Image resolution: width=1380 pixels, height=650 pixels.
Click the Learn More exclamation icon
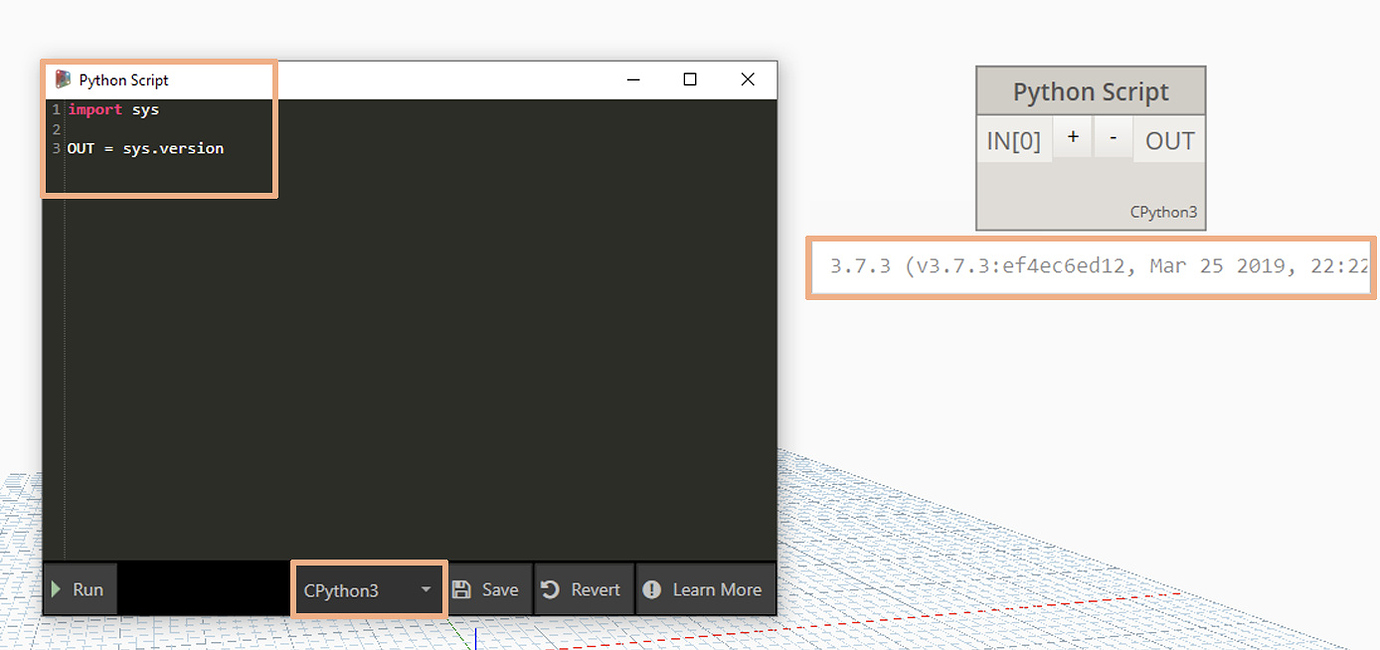[x=652, y=589]
